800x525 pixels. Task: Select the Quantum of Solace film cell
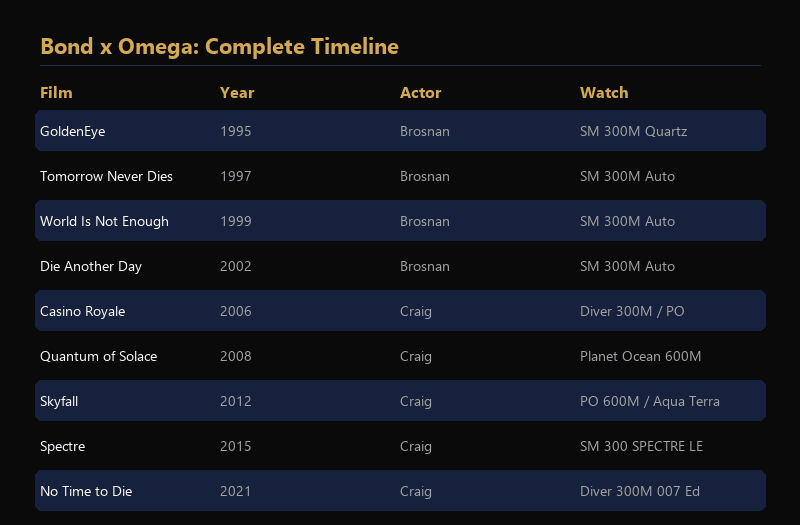[98, 356]
